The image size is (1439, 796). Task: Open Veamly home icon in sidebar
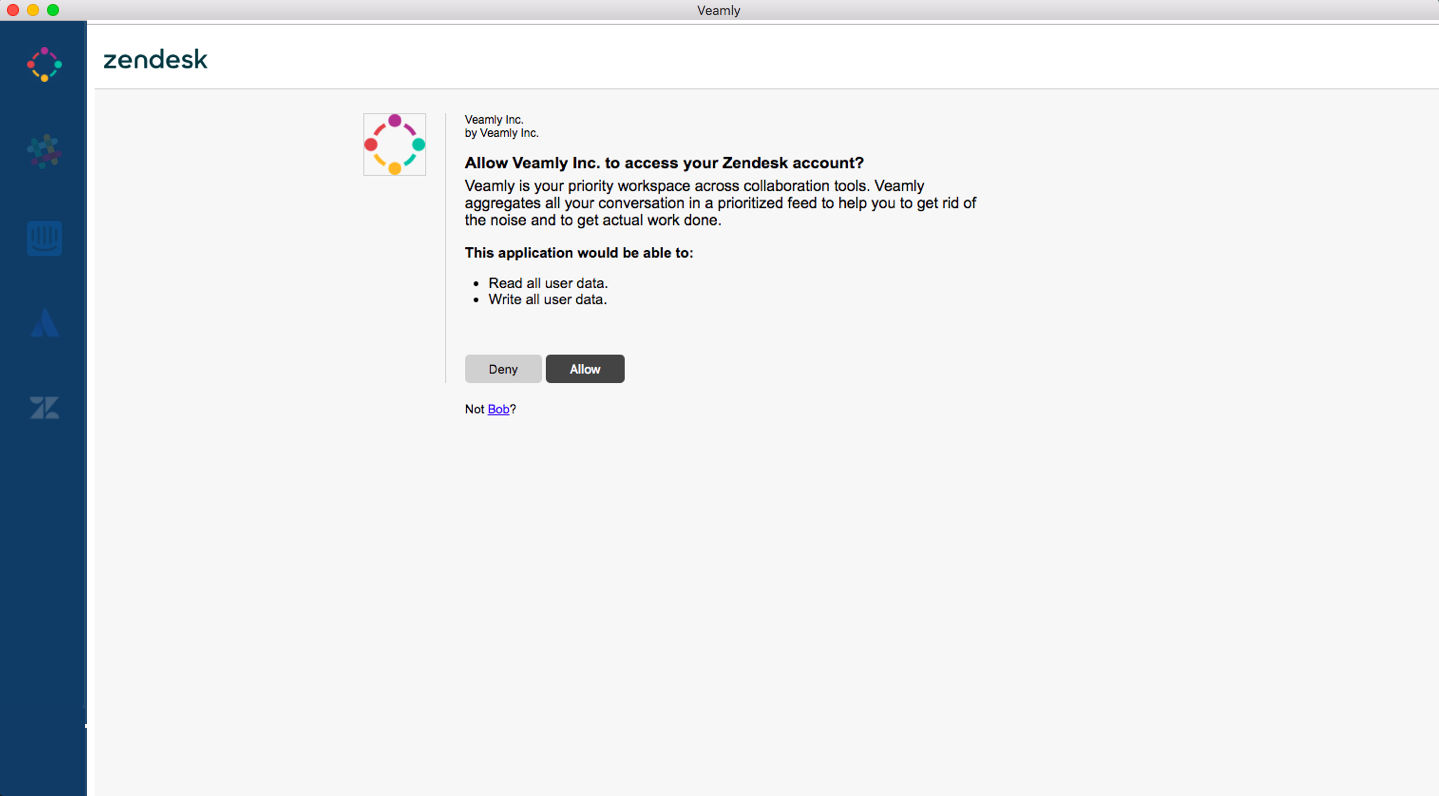(x=44, y=64)
